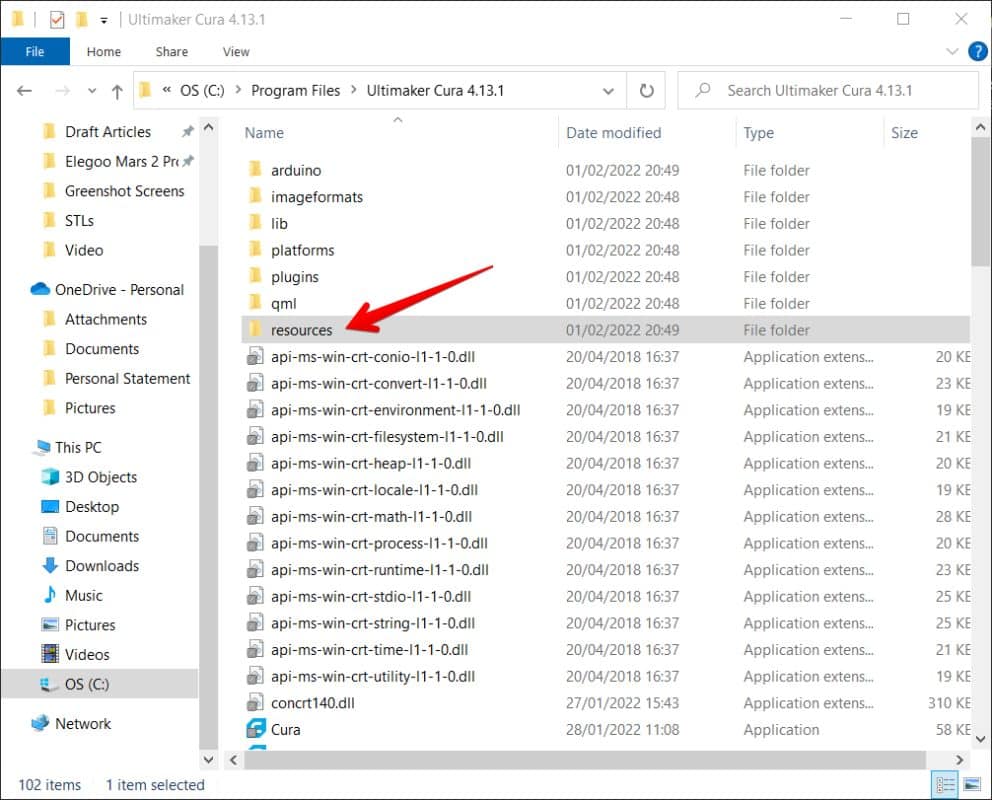This screenshot has height=800, width=992.
Task: Open Draft Articles in Quick access
Action: pyautogui.click(x=108, y=132)
